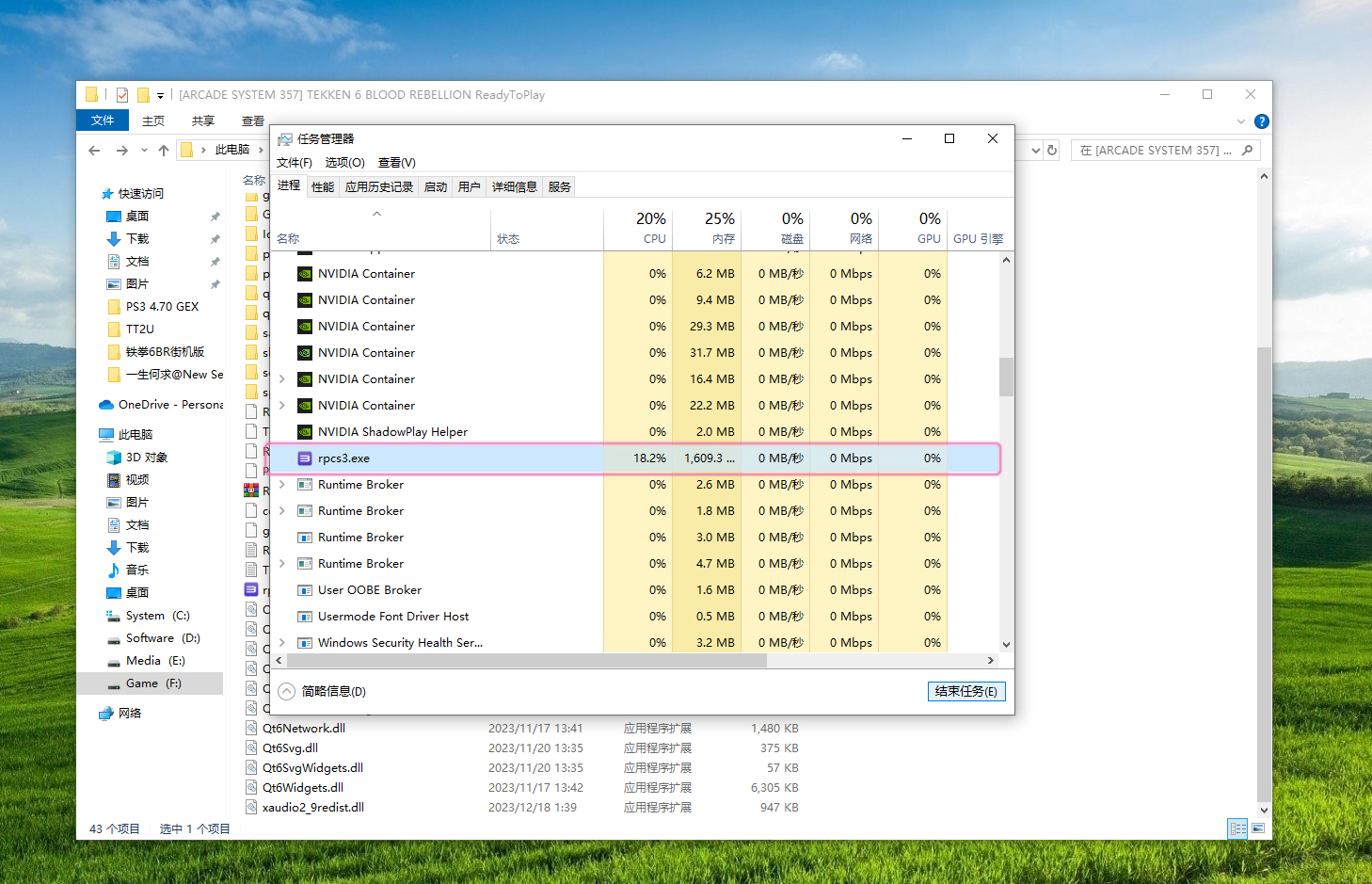
Task: Click the Task Manager vertical scrollbar thumb
Action: (1006, 377)
